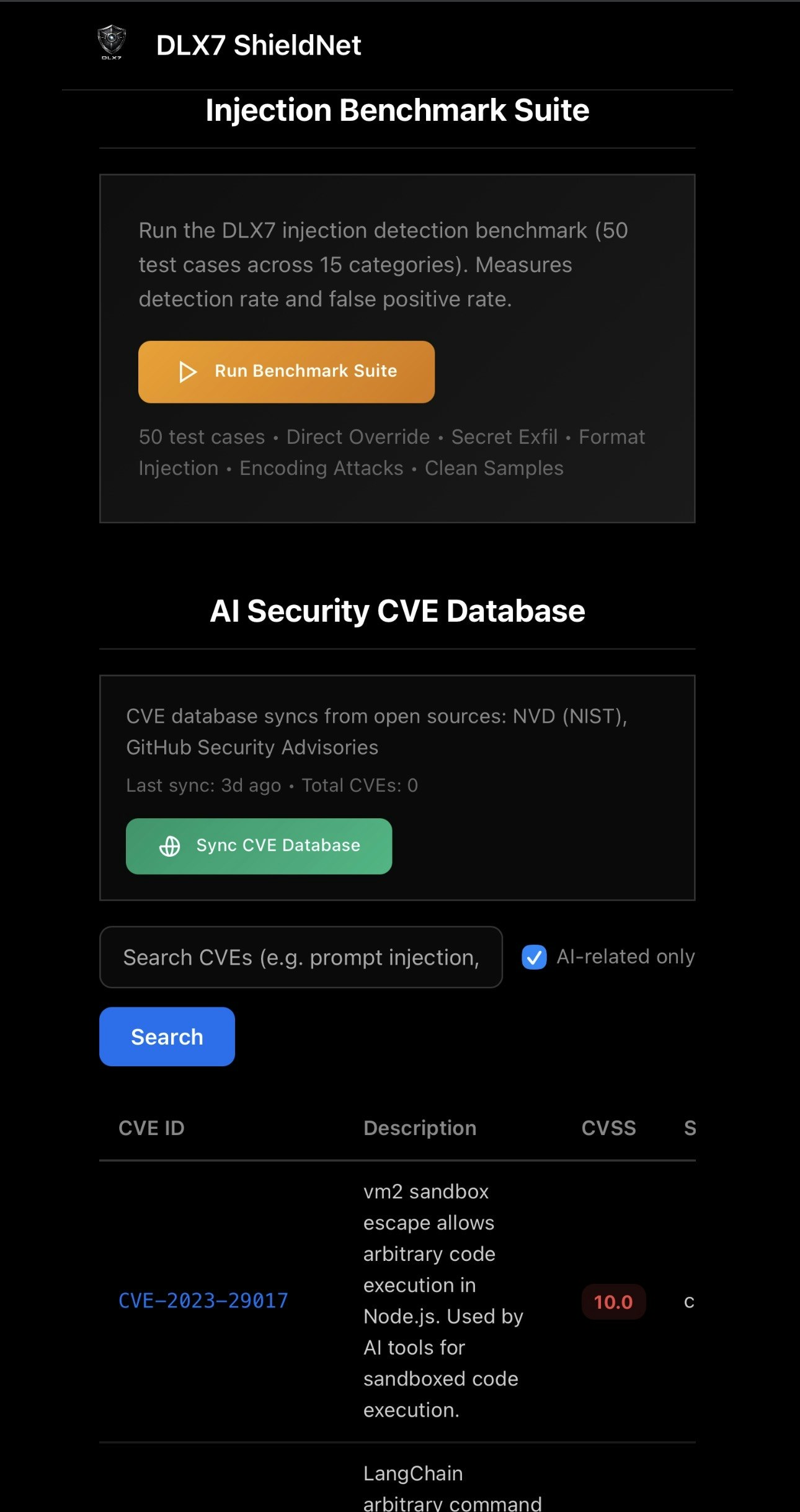The height and width of the screenshot is (1512, 800).
Task: Click the truncated severity column header
Action: (x=690, y=1128)
